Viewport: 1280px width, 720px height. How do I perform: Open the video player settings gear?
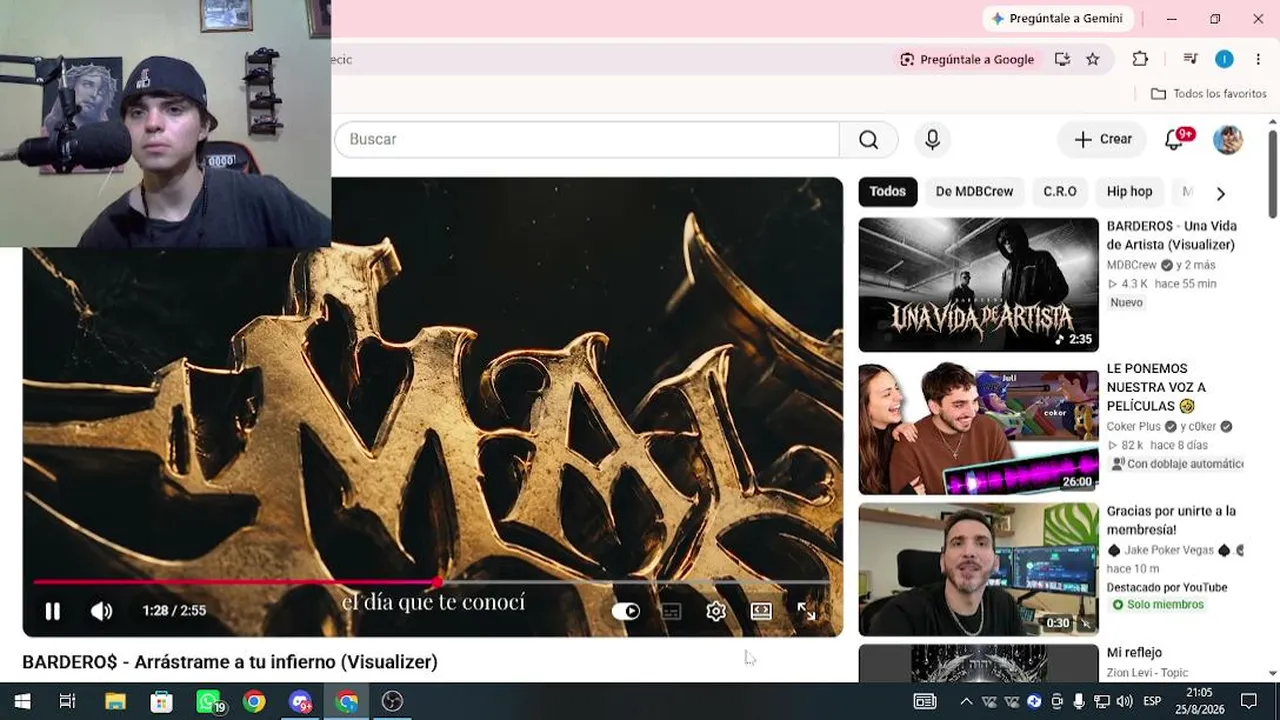(x=716, y=611)
